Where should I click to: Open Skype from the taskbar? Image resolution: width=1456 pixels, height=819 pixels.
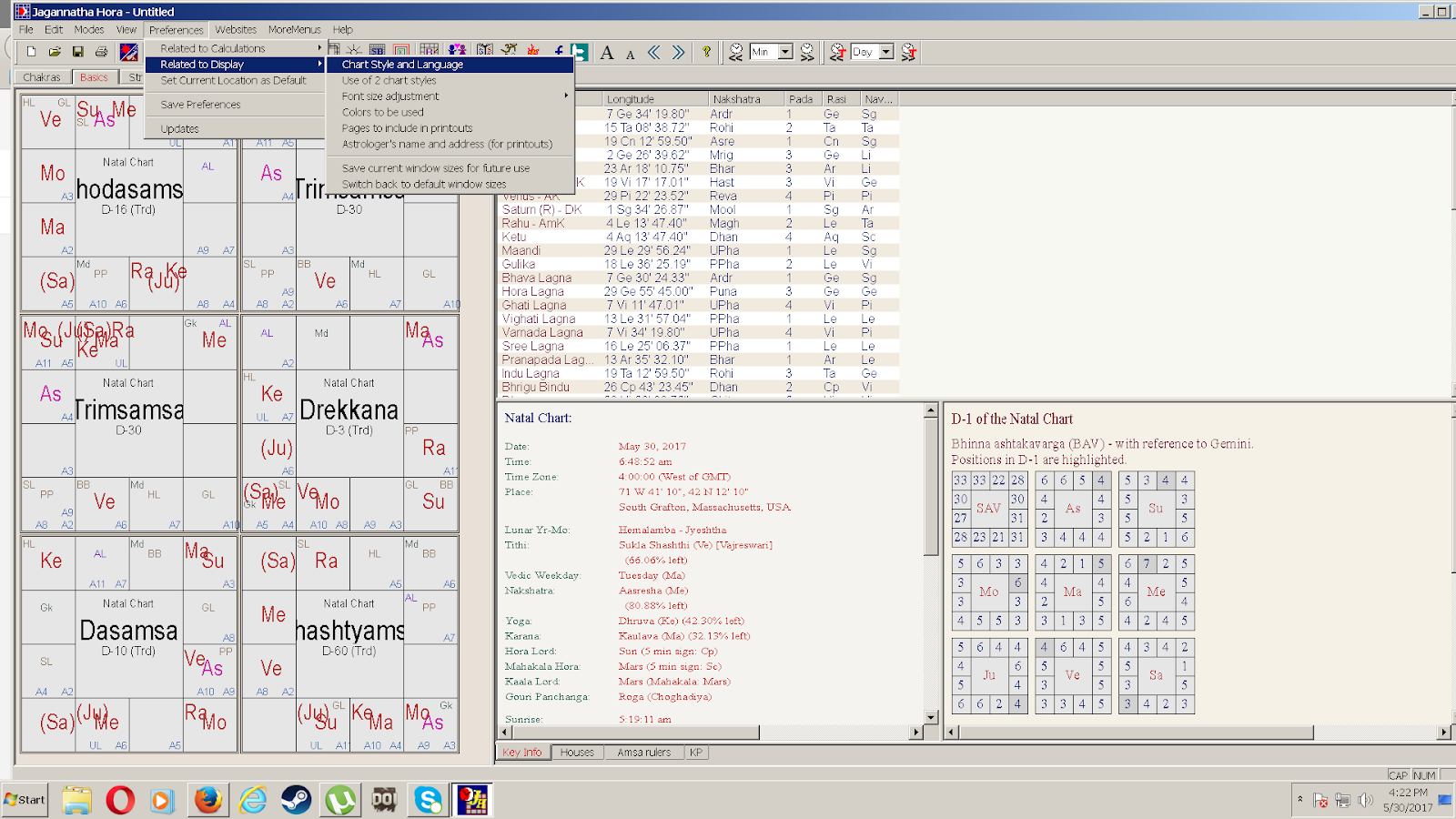(x=428, y=800)
